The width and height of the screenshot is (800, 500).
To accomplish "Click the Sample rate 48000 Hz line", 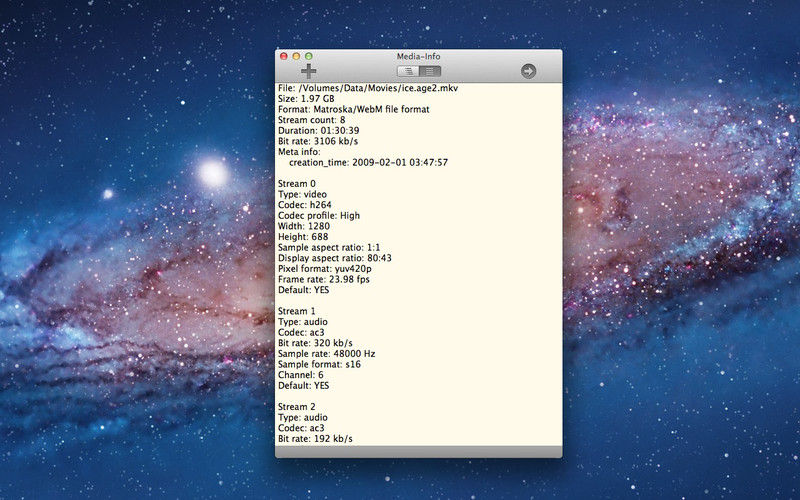I will 327,354.
